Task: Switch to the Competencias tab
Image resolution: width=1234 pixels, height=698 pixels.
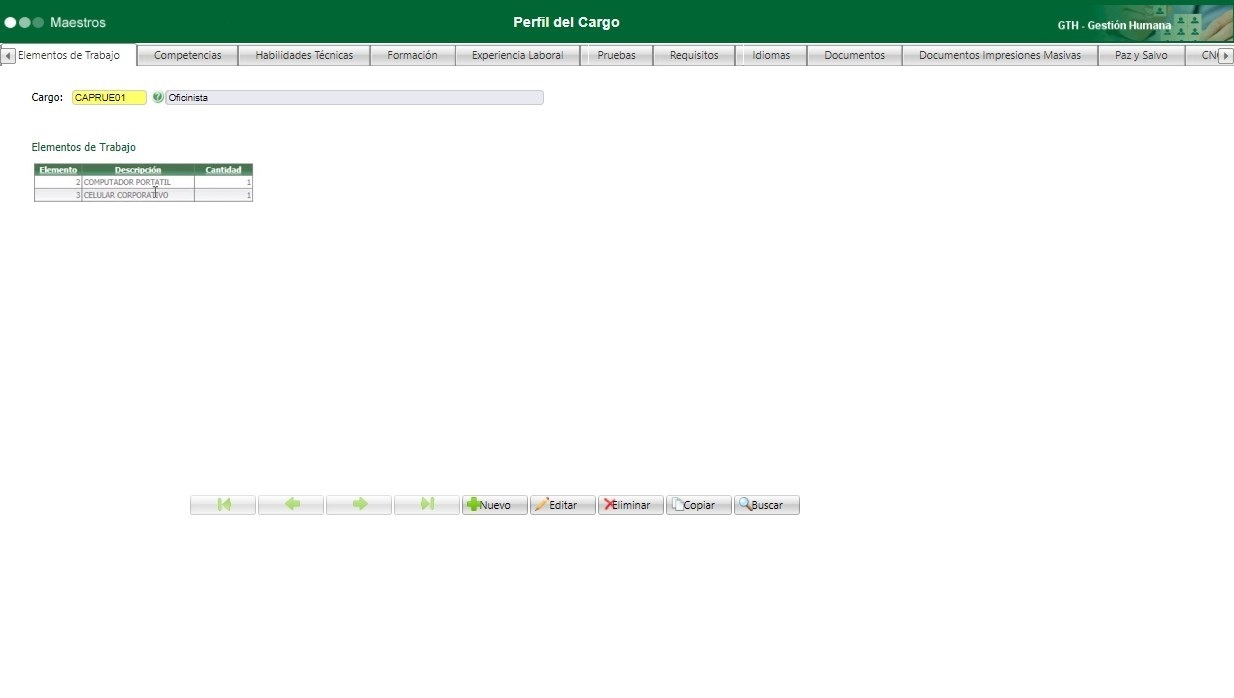Action: pyautogui.click(x=188, y=56)
